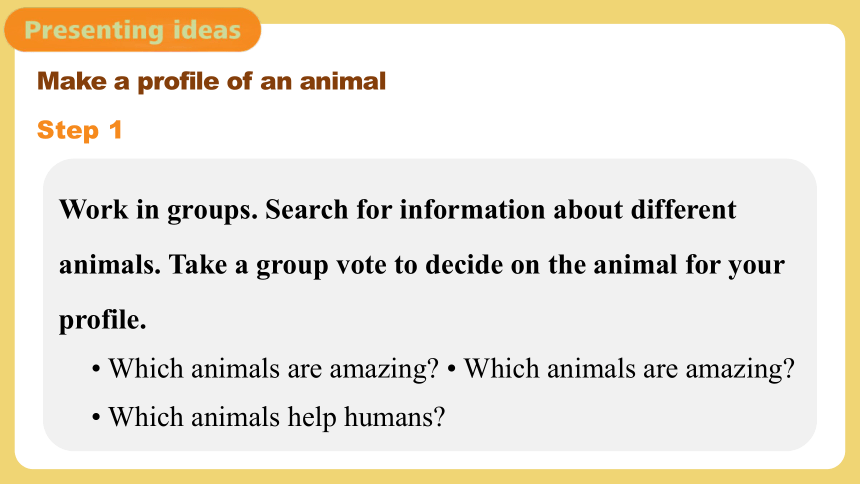Viewport: 860px width, 484px height.
Task: Click the orange Step 1 label
Action: (x=80, y=131)
